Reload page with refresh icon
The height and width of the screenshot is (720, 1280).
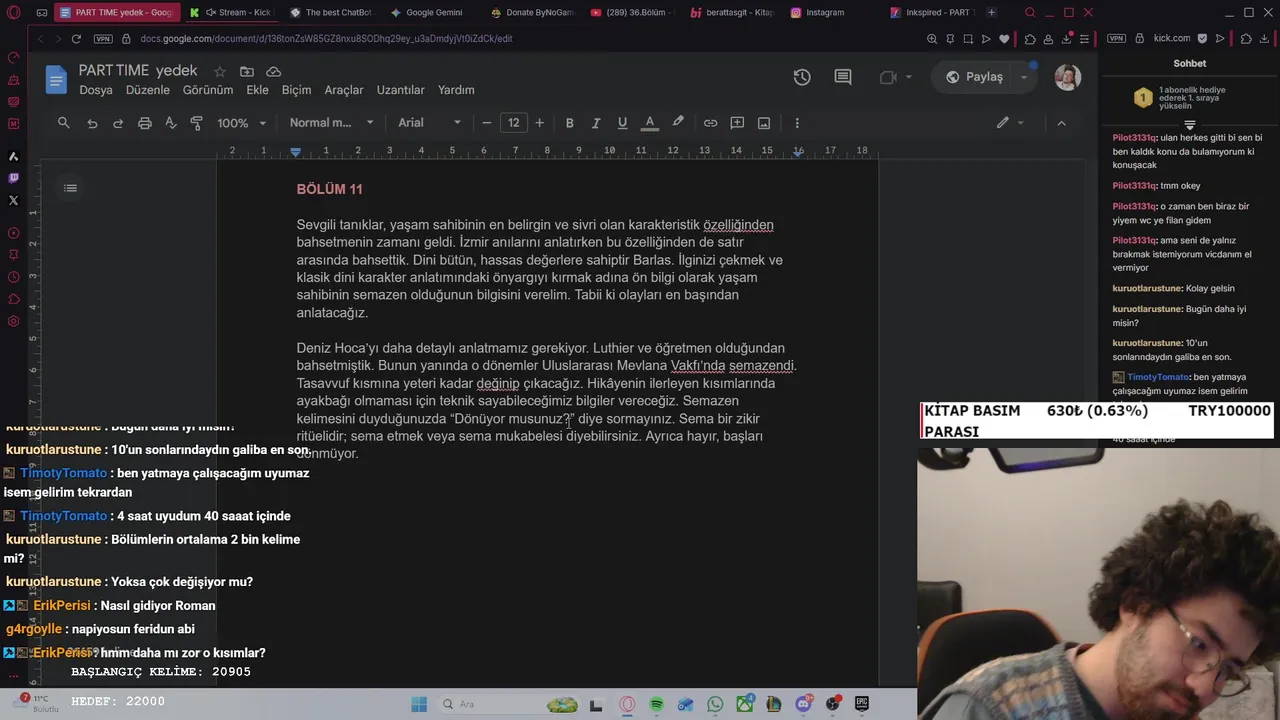pos(76,38)
